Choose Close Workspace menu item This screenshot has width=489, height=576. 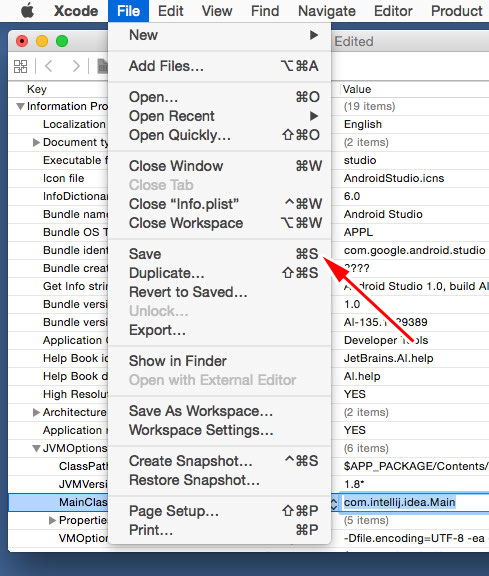pos(220,223)
